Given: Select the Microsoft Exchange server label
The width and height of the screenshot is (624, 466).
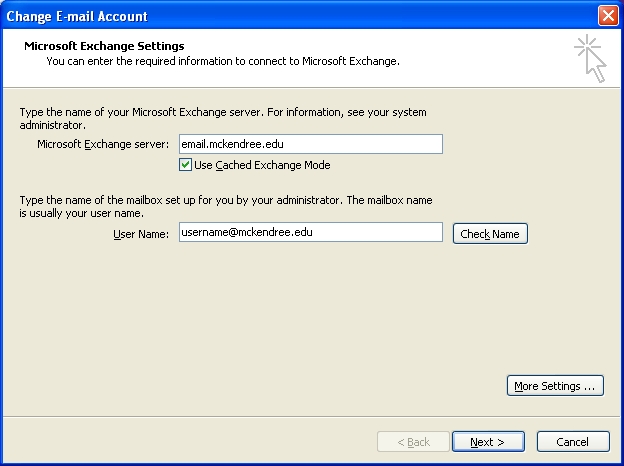Looking at the screenshot, I should coord(103,145).
